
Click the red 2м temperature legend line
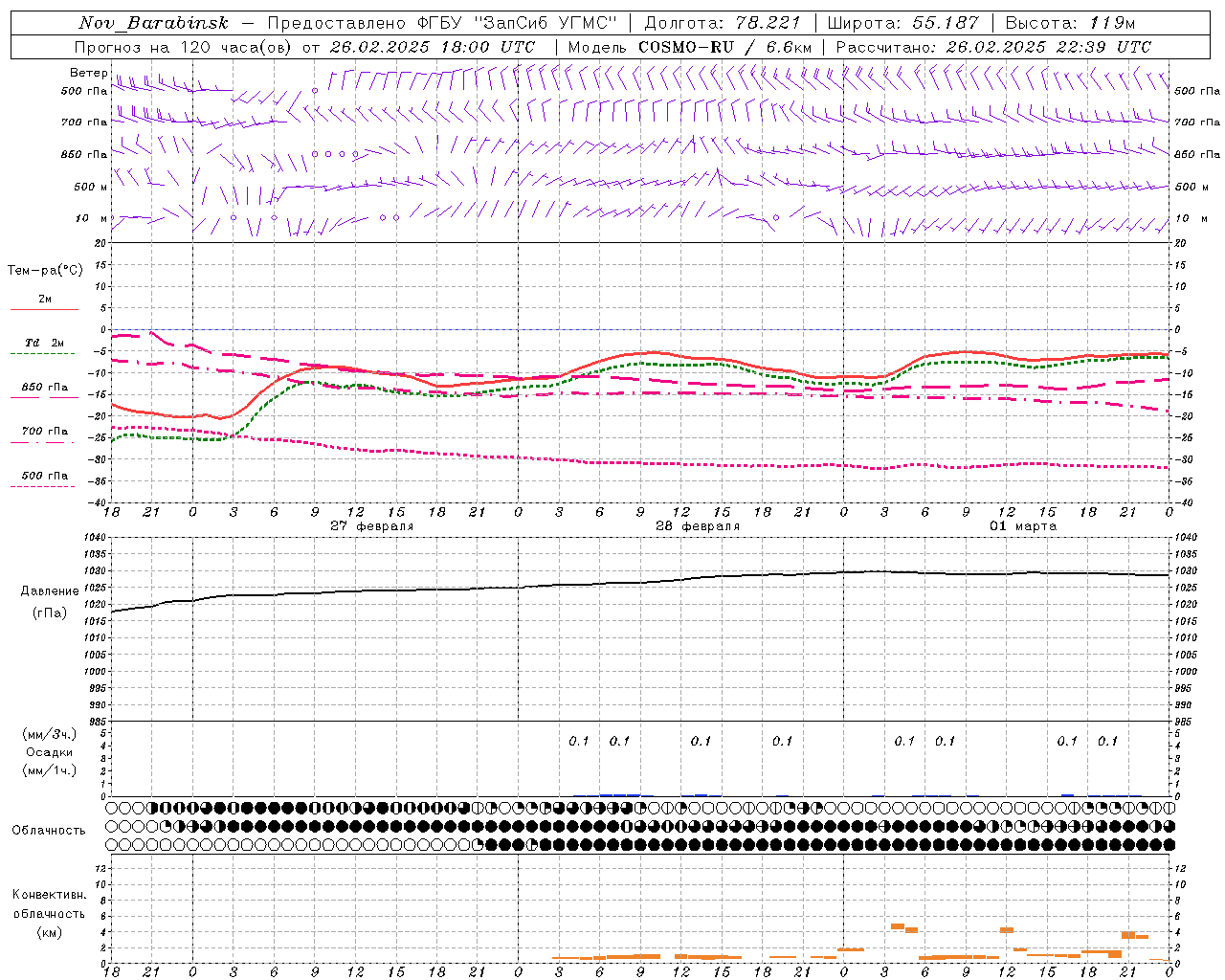pos(44,309)
